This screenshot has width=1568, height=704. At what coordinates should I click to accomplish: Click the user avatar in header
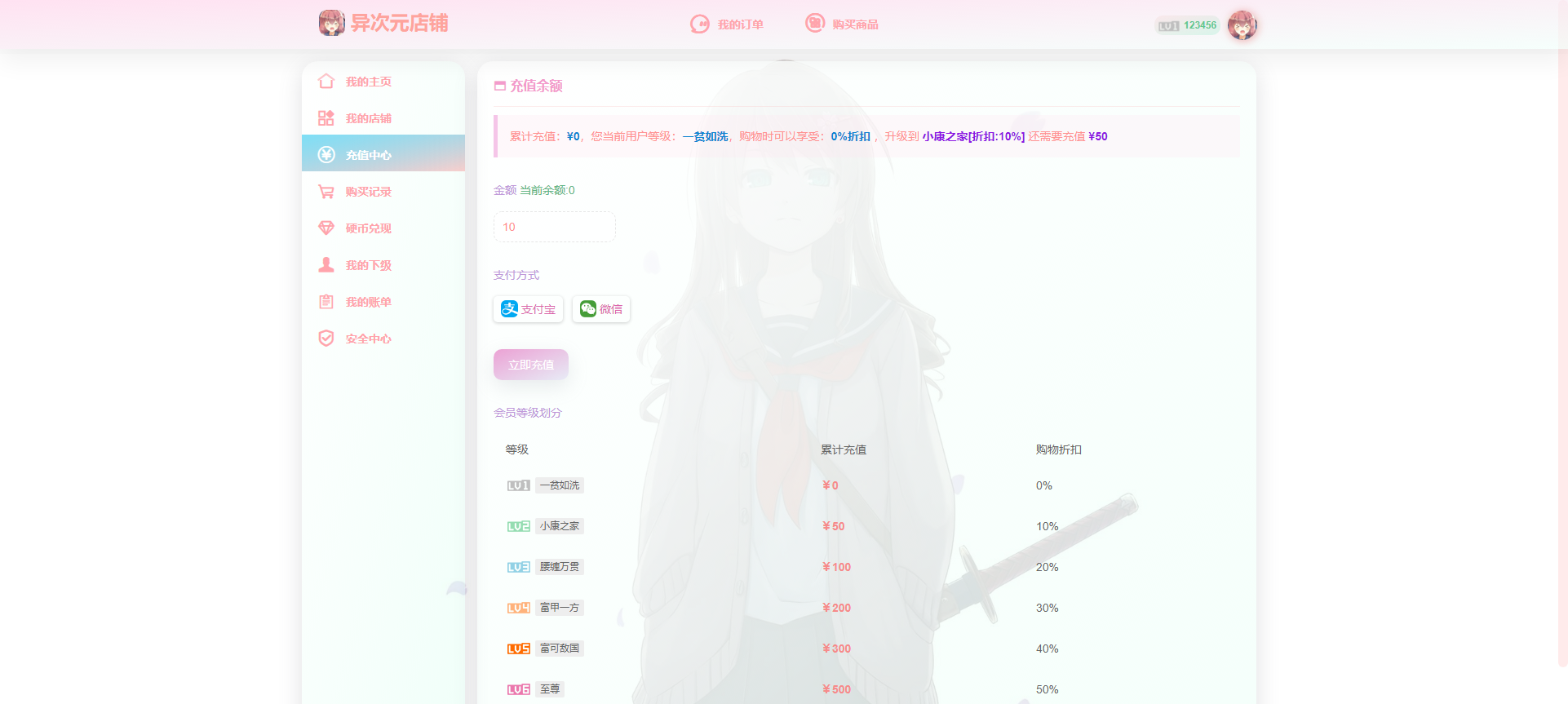click(x=1242, y=25)
